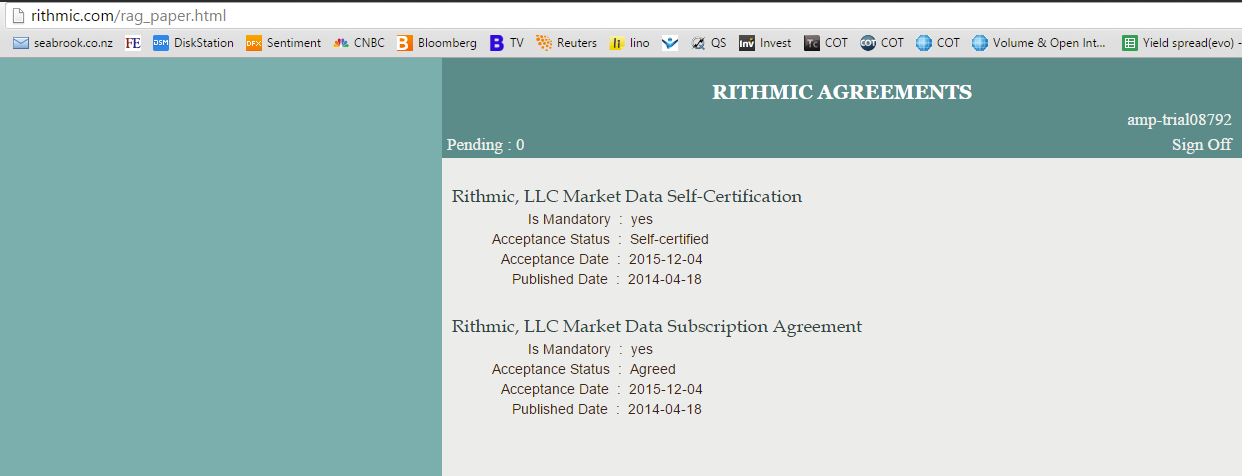Click the Subscription Agreement Is Mandatory yes value
Viewport: 1242px width, 476px height.
tap(642, 349)
